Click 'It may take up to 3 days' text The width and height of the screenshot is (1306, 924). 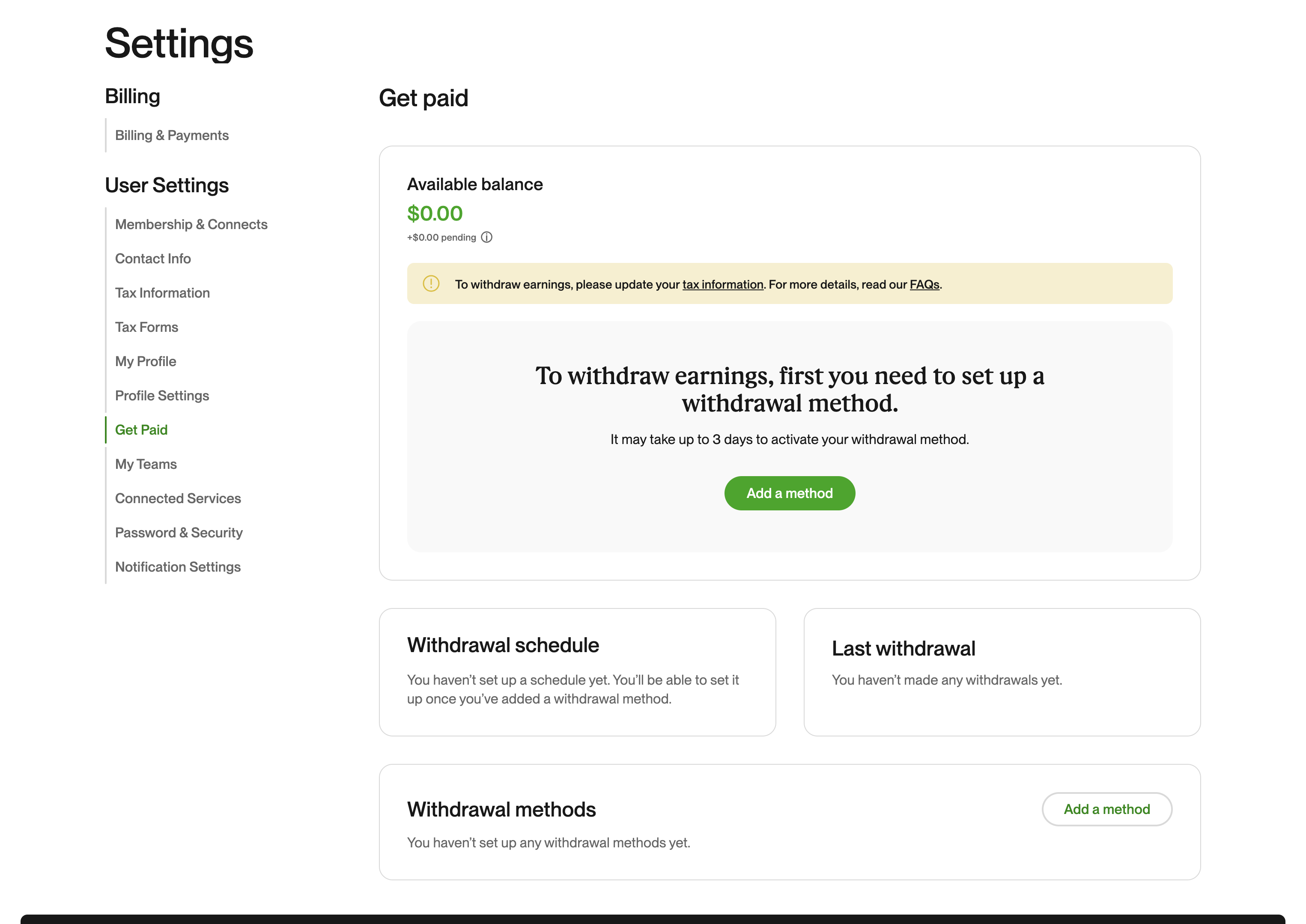790,439
